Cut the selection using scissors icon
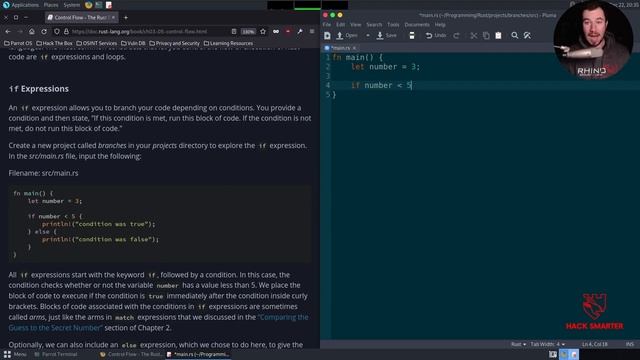640x360 pixels. coord(473,36)
